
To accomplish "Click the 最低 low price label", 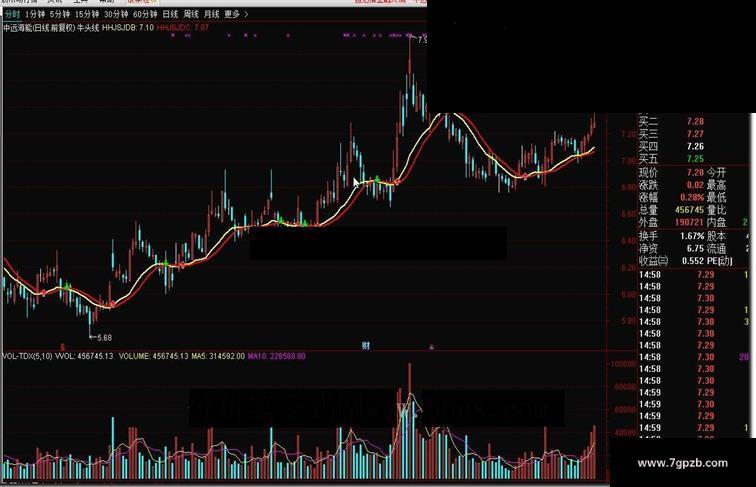I will click(716, 198).
